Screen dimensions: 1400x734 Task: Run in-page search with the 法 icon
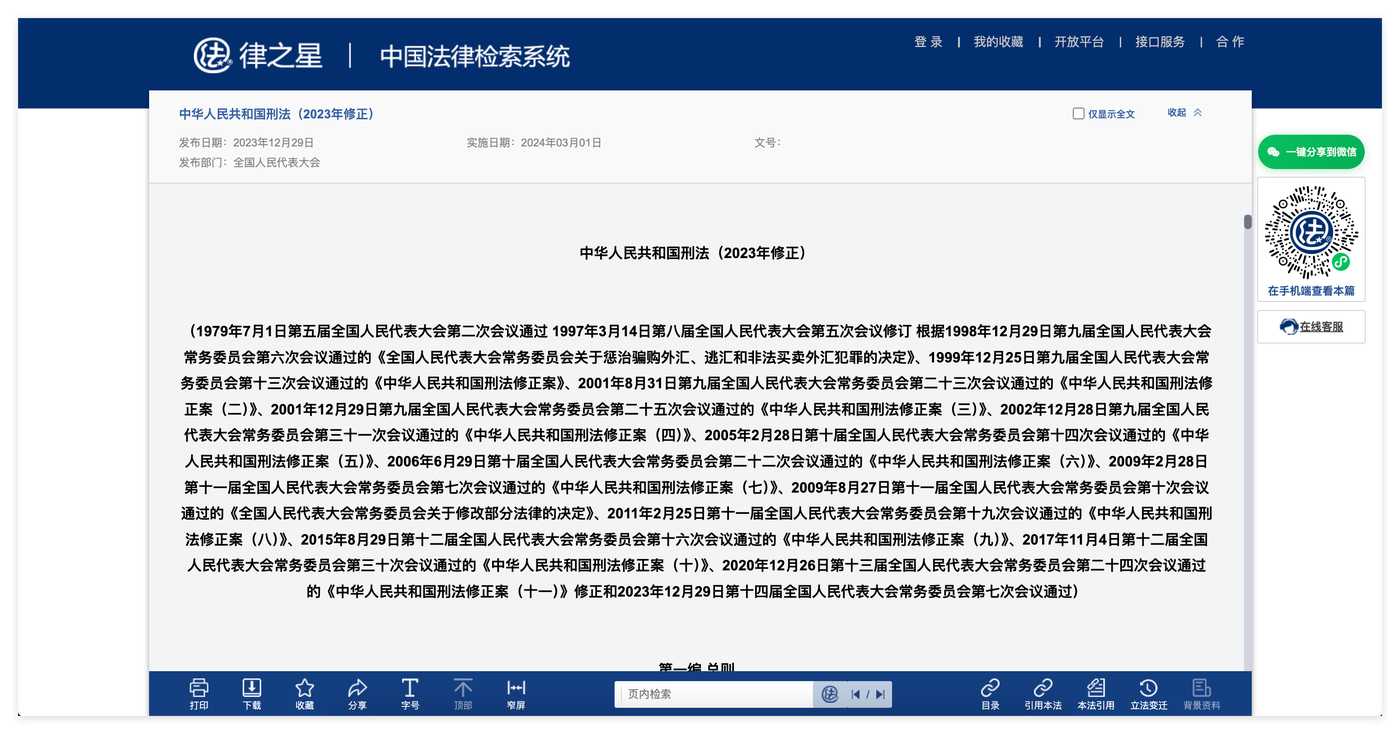point(829,694)
